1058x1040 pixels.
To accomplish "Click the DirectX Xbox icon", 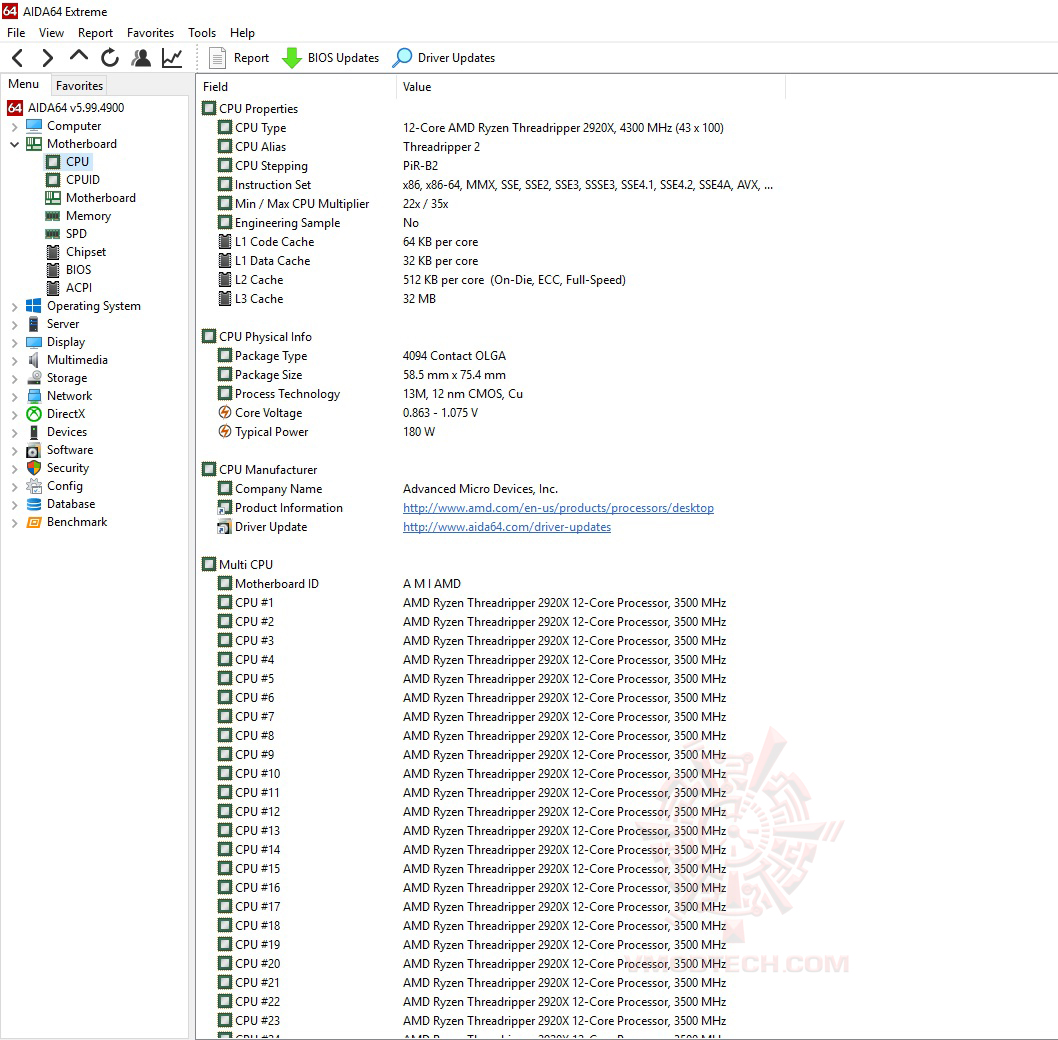I will (34, 414).
